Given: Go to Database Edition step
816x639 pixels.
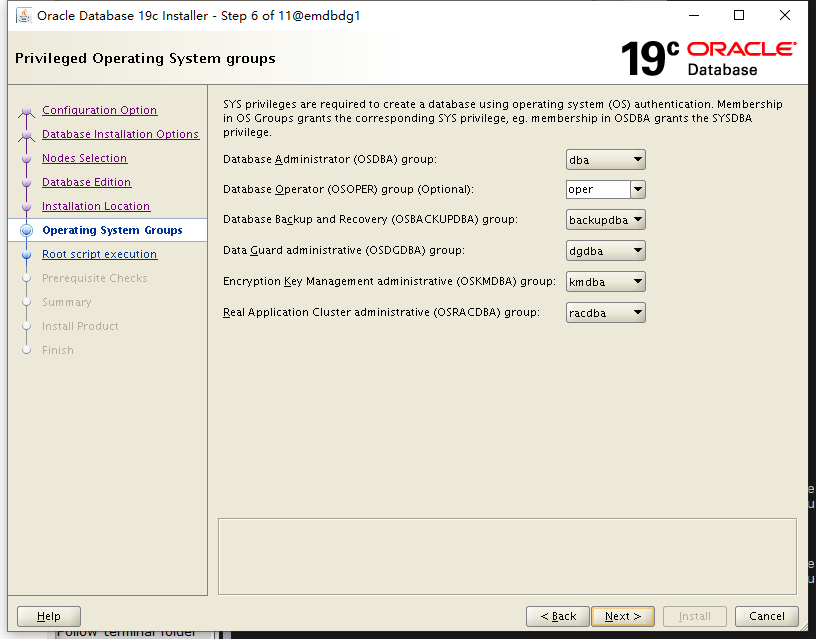Looking at the screenshot, I should click(x=86, y=182).
